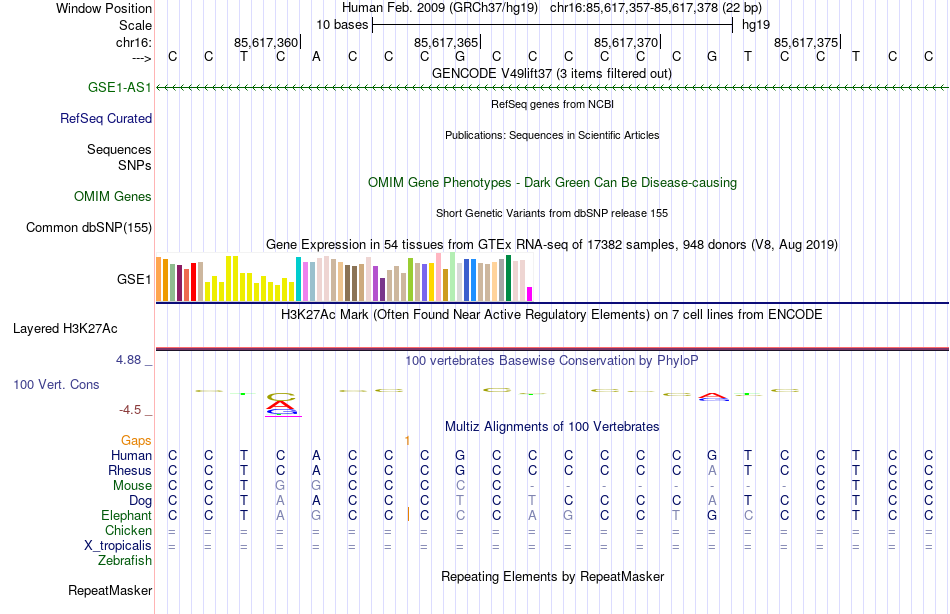Click the dark green bar in the GTEx chart
Viewport: 950px width, 614px height.
point(508,278)
